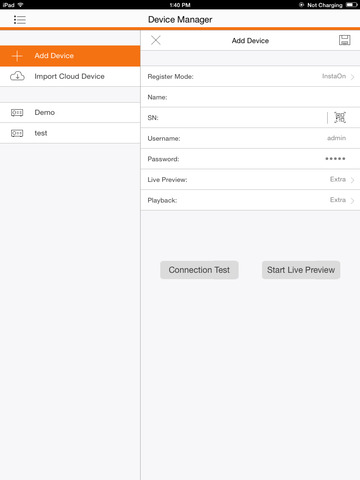Image resolution: width=360 pixels, height=480 pixels.
Task: Open the test device entry
Action: tap(70, 133)
